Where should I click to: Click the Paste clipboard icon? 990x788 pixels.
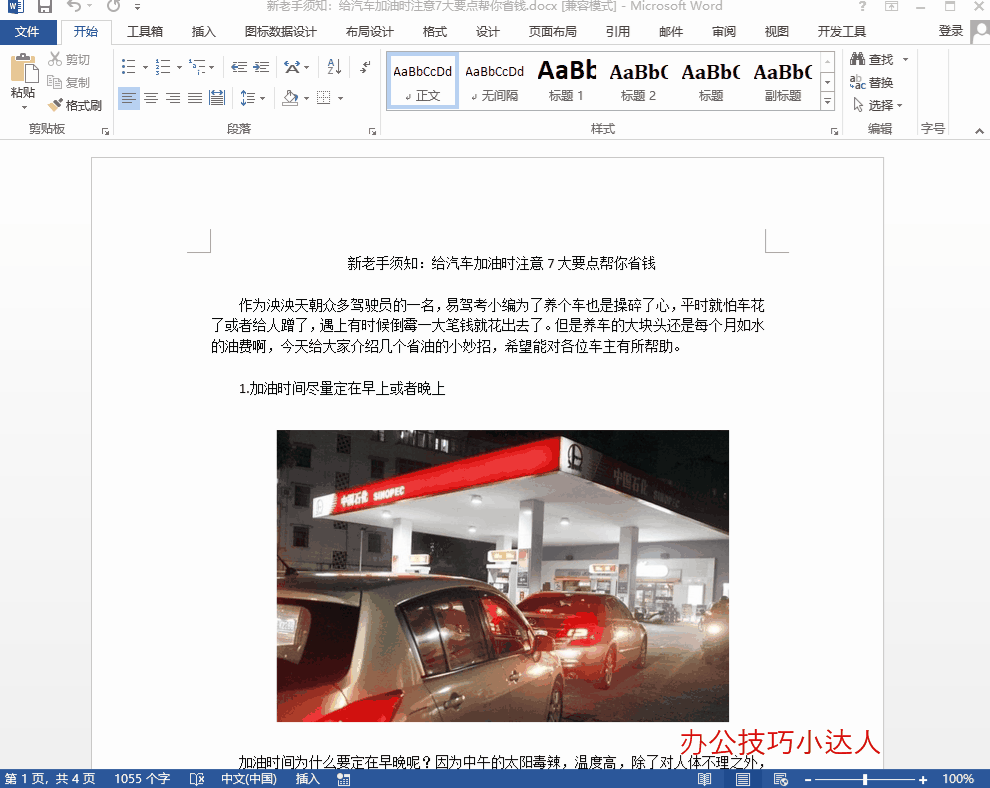23,68
